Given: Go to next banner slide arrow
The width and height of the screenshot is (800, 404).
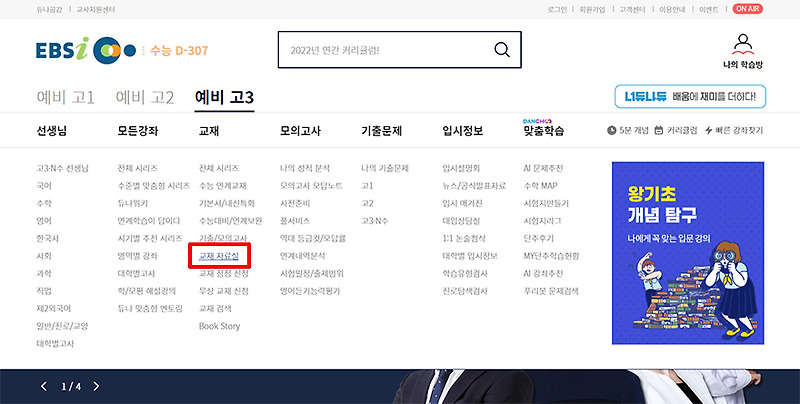Looking at the screenshot, I should [96, 386].
